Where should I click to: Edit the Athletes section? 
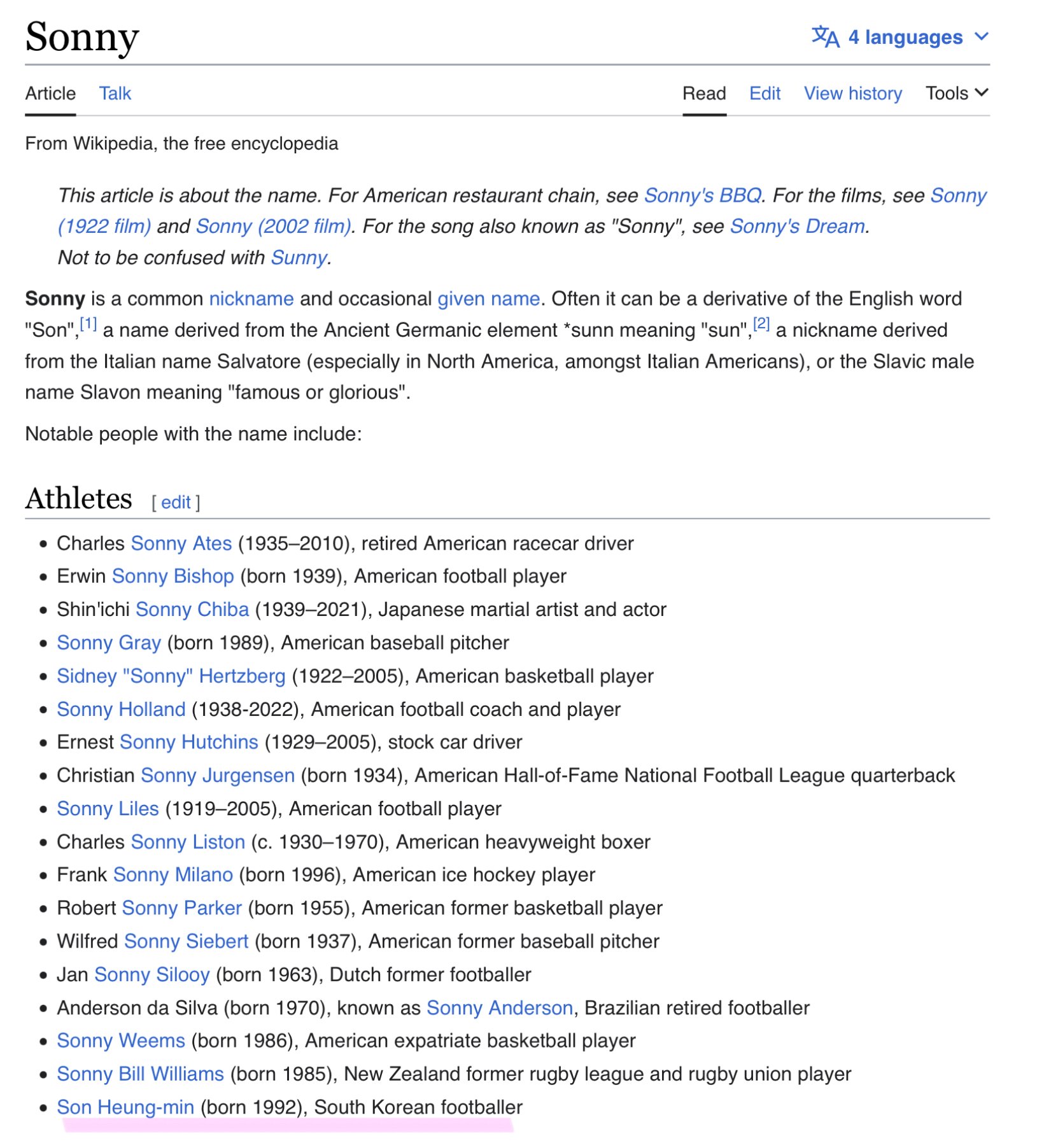(176, 502)
